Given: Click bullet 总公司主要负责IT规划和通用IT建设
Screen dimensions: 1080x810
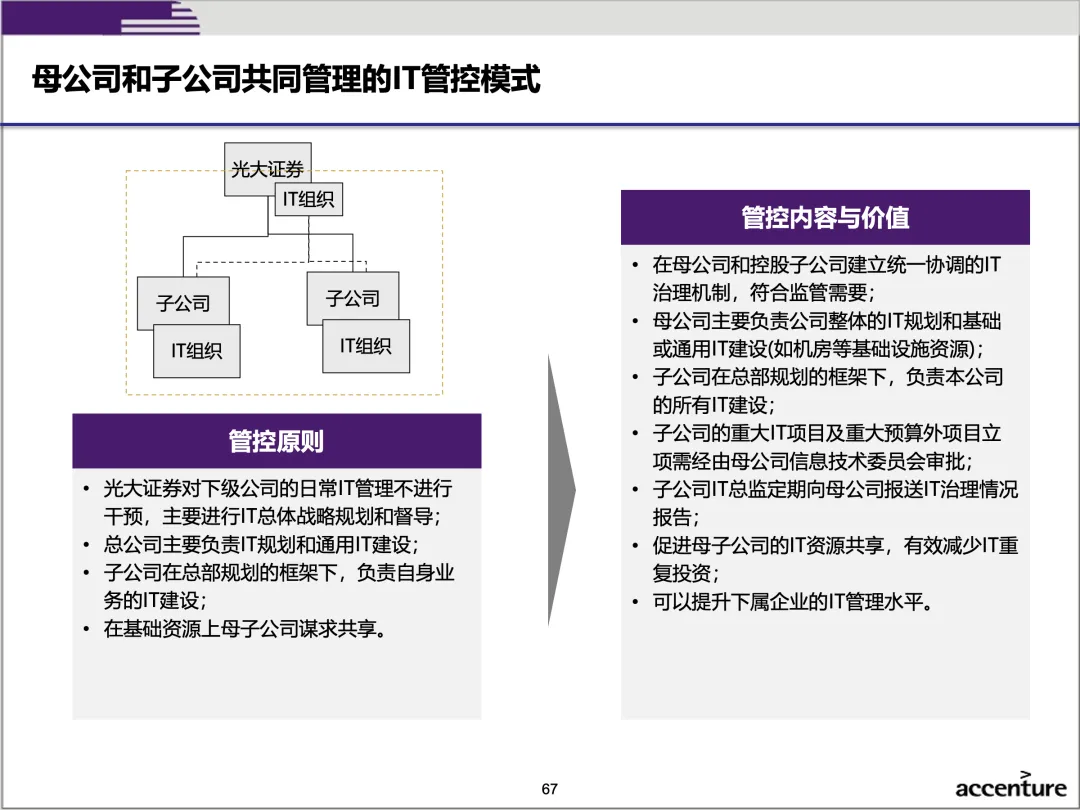Looking at the screenshot, I should click(x=262, y=544).
